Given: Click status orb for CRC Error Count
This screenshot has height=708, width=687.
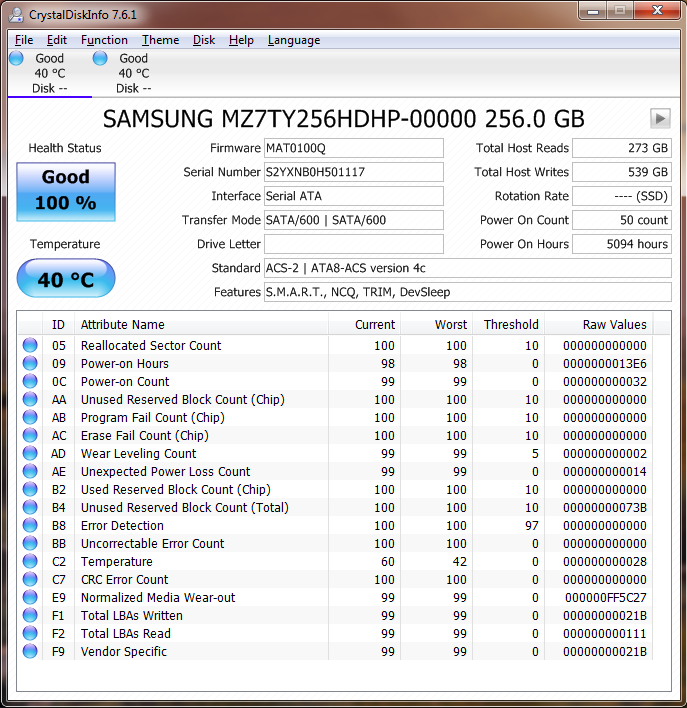Looking at the screenshot, I should [30, 580].
